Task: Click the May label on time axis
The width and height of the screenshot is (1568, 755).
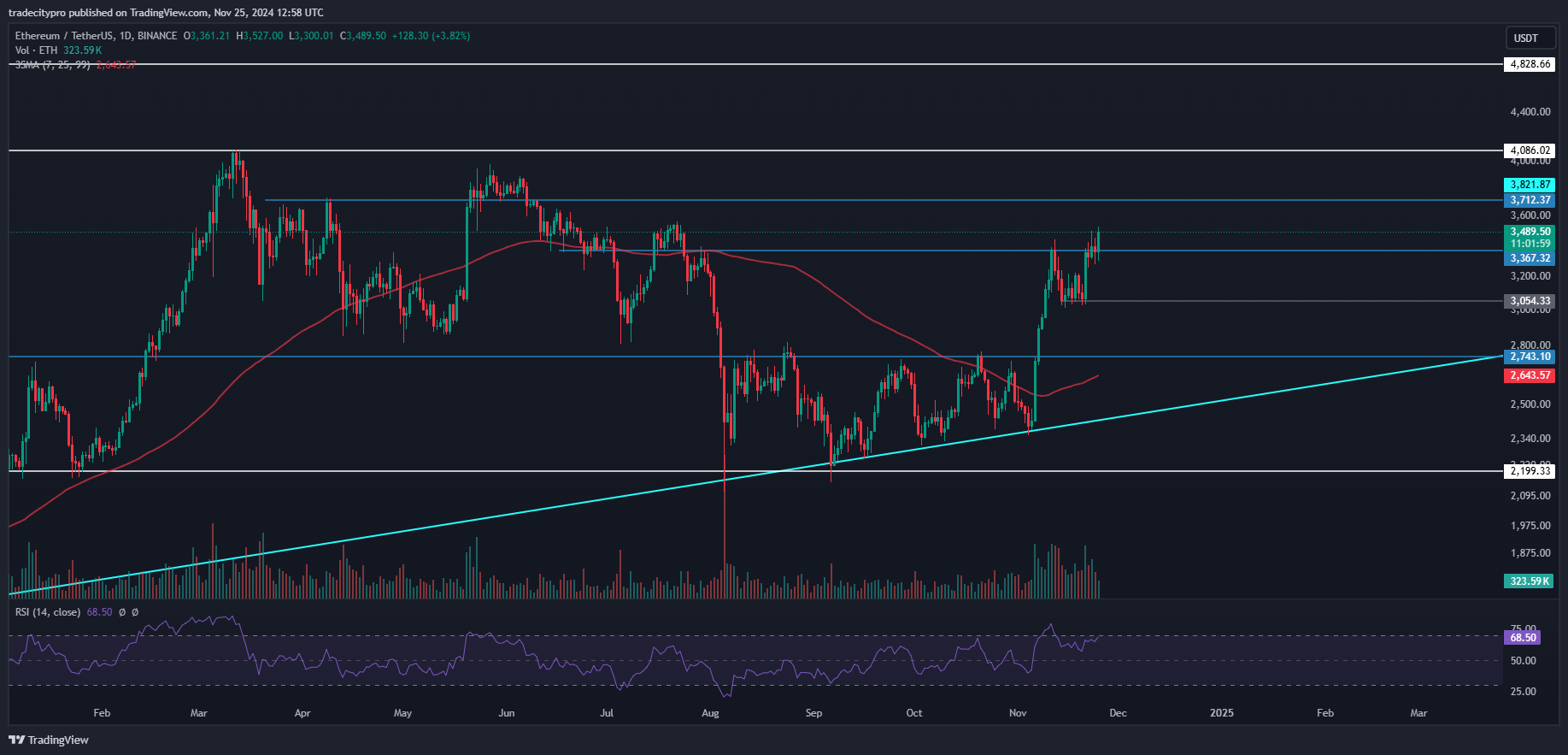Action: [x=403, y=713]
